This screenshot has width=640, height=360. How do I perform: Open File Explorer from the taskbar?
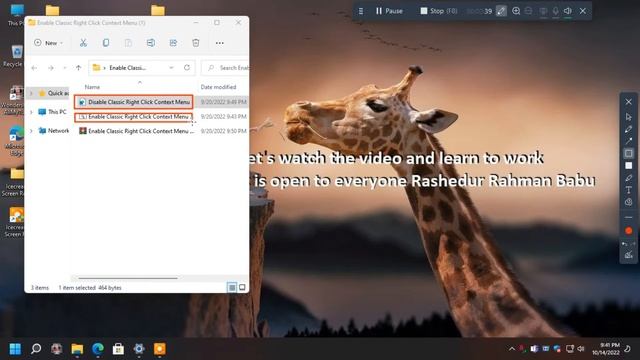pyautogui.click(x=77, y=349)
